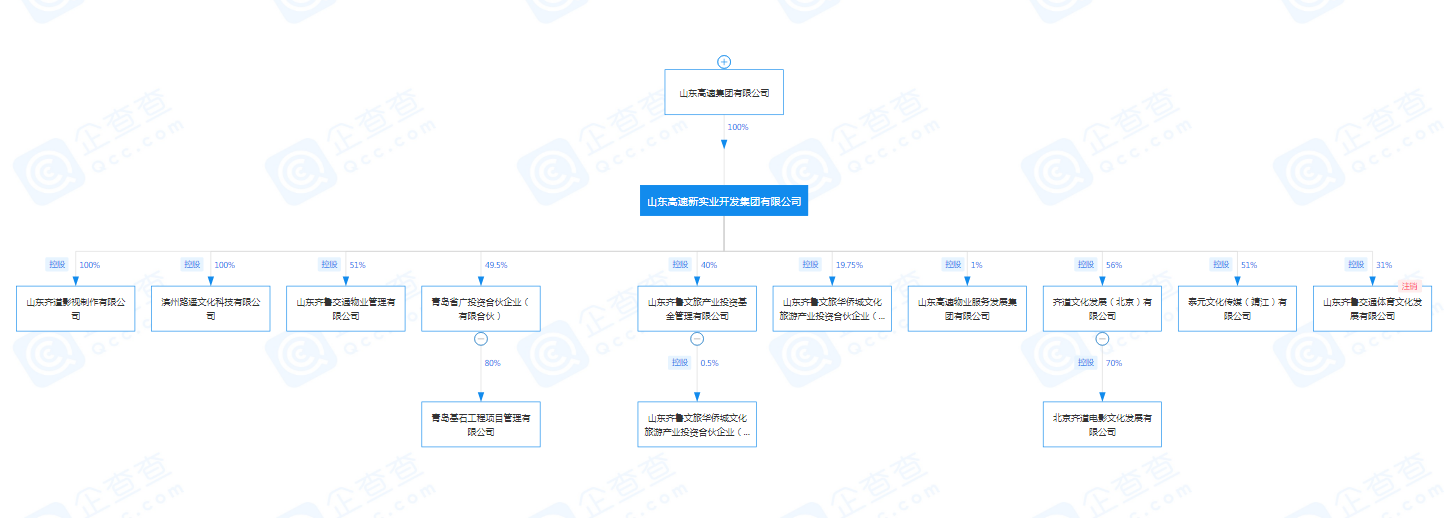Select the blue highlighted 山东高速新实业开发集团有限公司 node
The image size is (1448, 518).
(724, 201)
